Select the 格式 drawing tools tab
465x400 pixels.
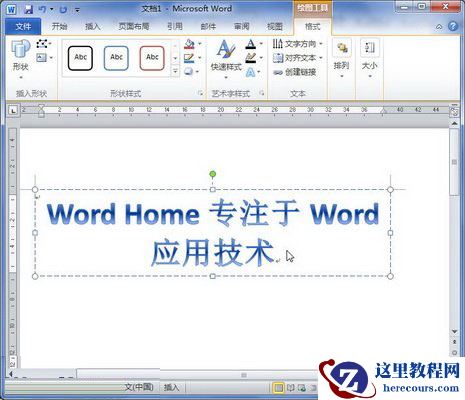[x=312, y=26]
